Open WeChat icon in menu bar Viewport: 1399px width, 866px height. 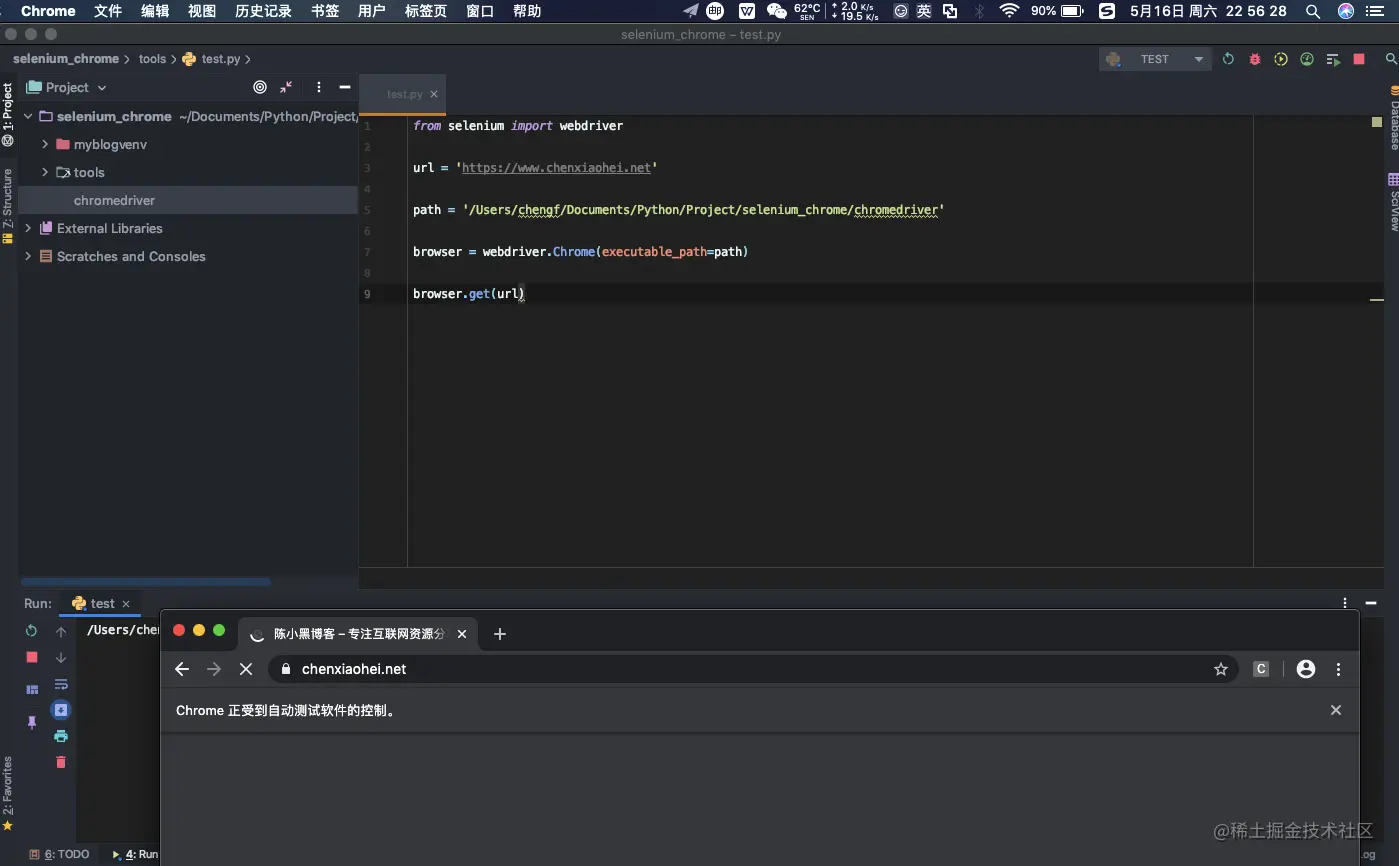point(777,11)
